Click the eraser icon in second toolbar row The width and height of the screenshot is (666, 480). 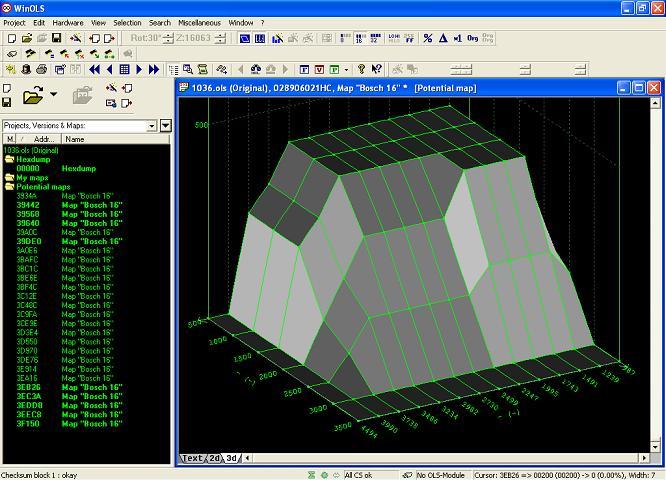[x=12, y=54]
